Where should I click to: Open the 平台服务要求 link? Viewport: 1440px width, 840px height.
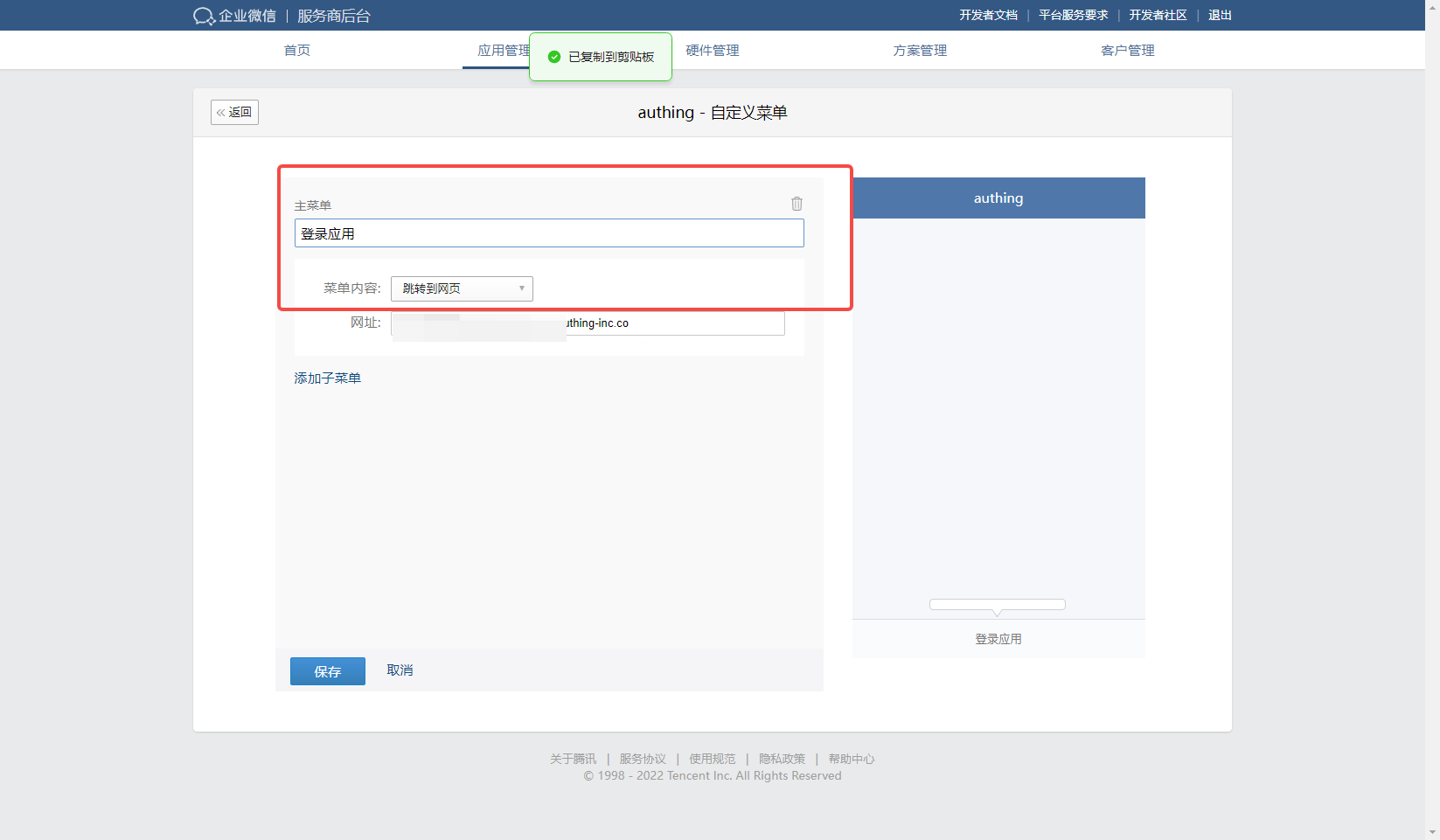[1073, 15]
